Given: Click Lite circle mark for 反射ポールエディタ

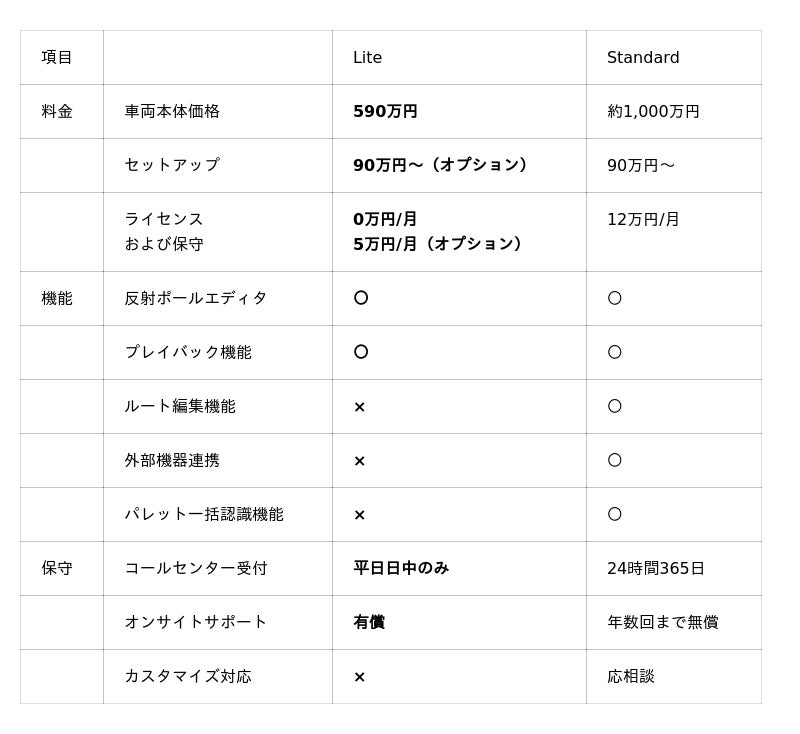Looking at the screenshot, I should click(x=361, y=298).
